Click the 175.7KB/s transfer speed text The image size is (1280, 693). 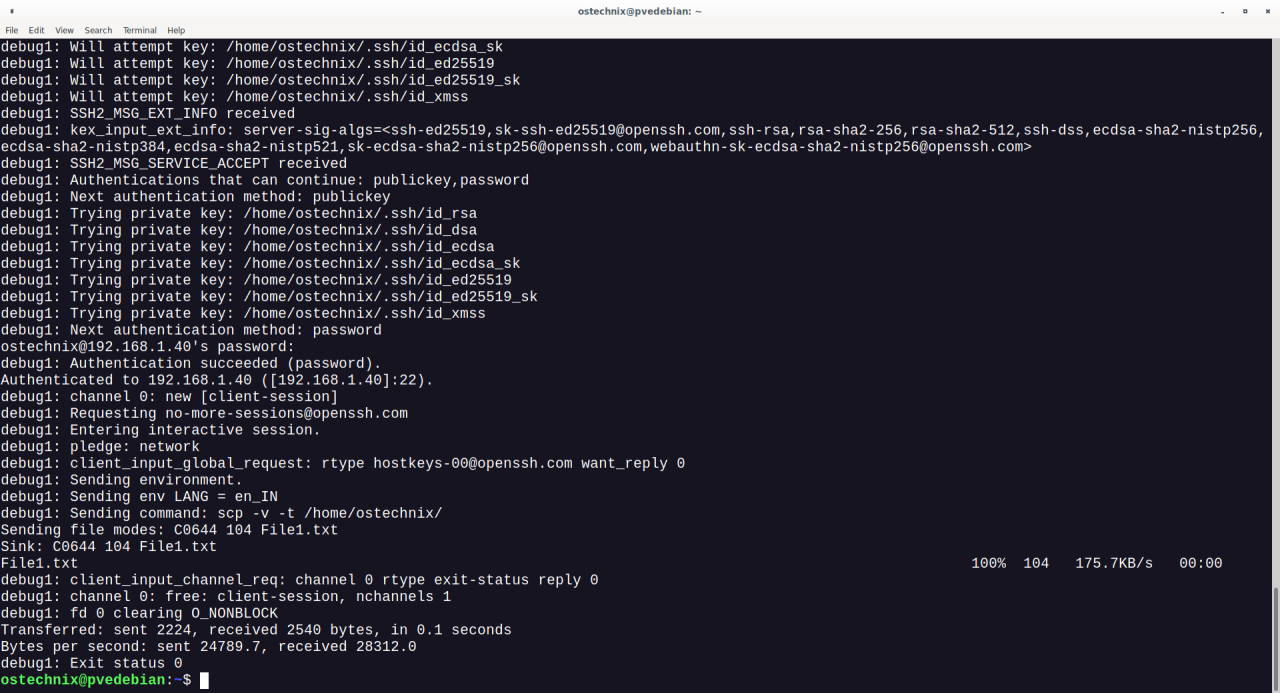click(1113, 562)
